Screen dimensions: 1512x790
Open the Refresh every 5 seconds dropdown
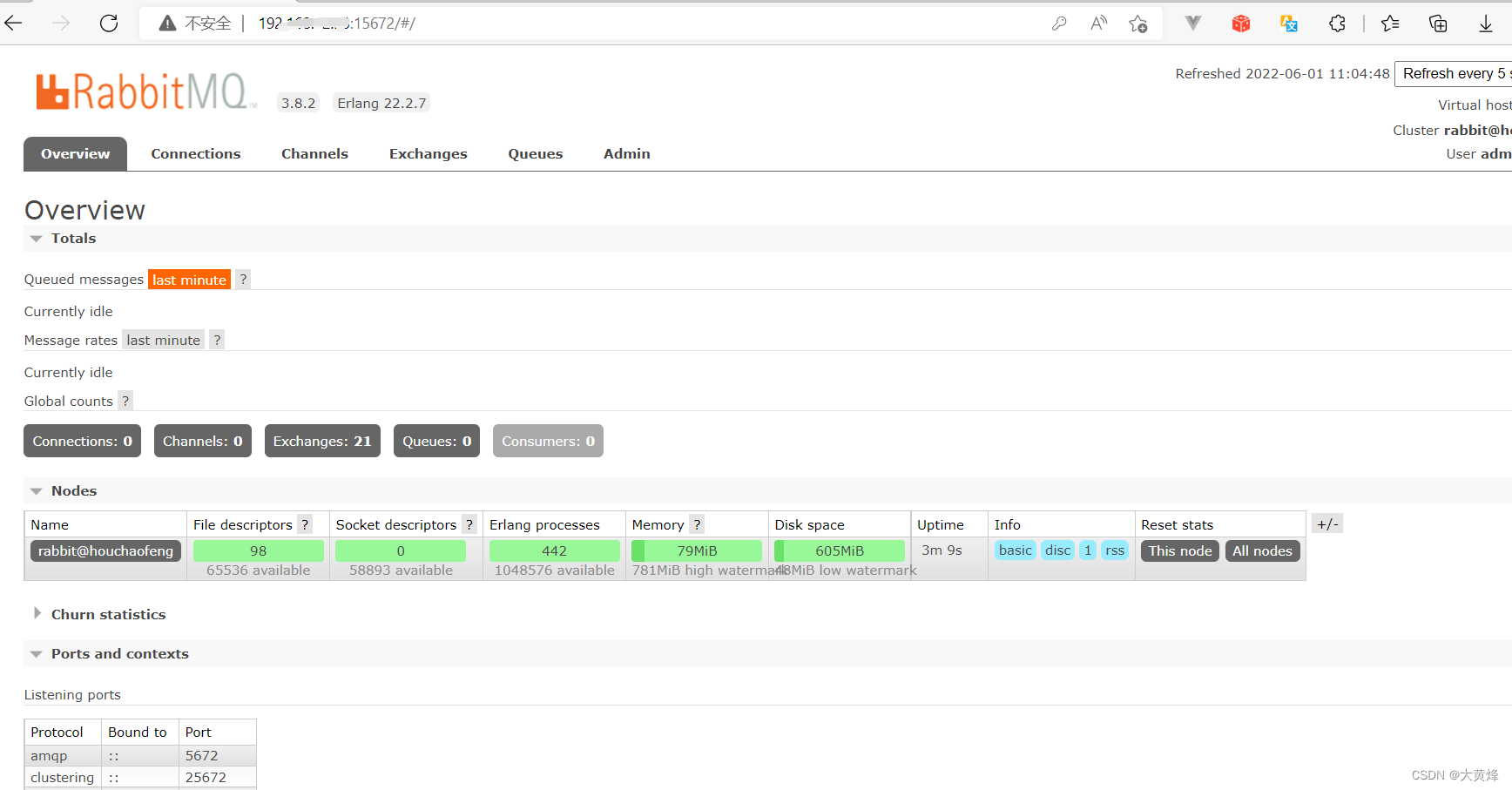pyautogui.click(x=1453, y=74)
